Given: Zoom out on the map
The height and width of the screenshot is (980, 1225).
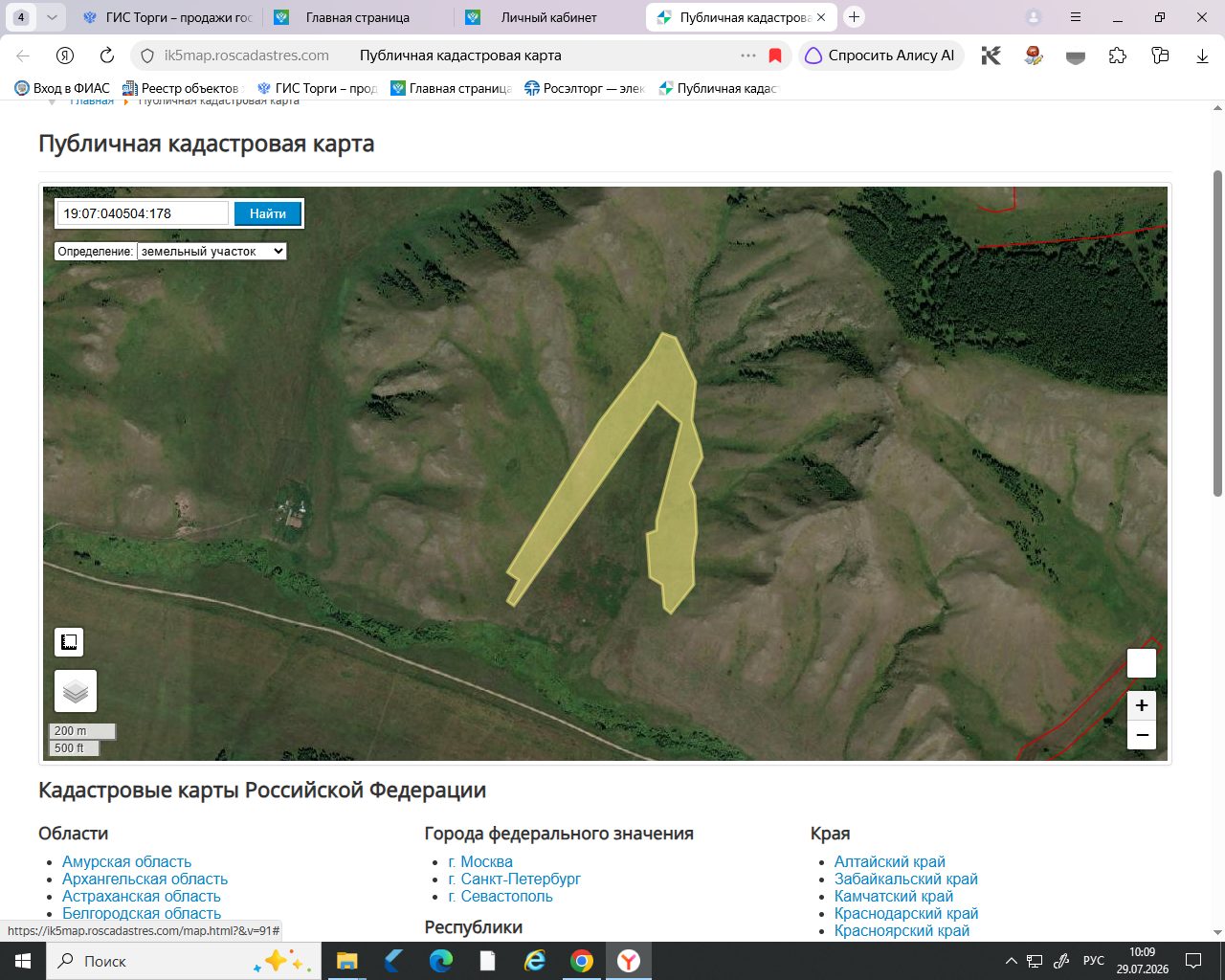Looking at the screenshot, I should pyautogui.click(x=1142, y=735).
